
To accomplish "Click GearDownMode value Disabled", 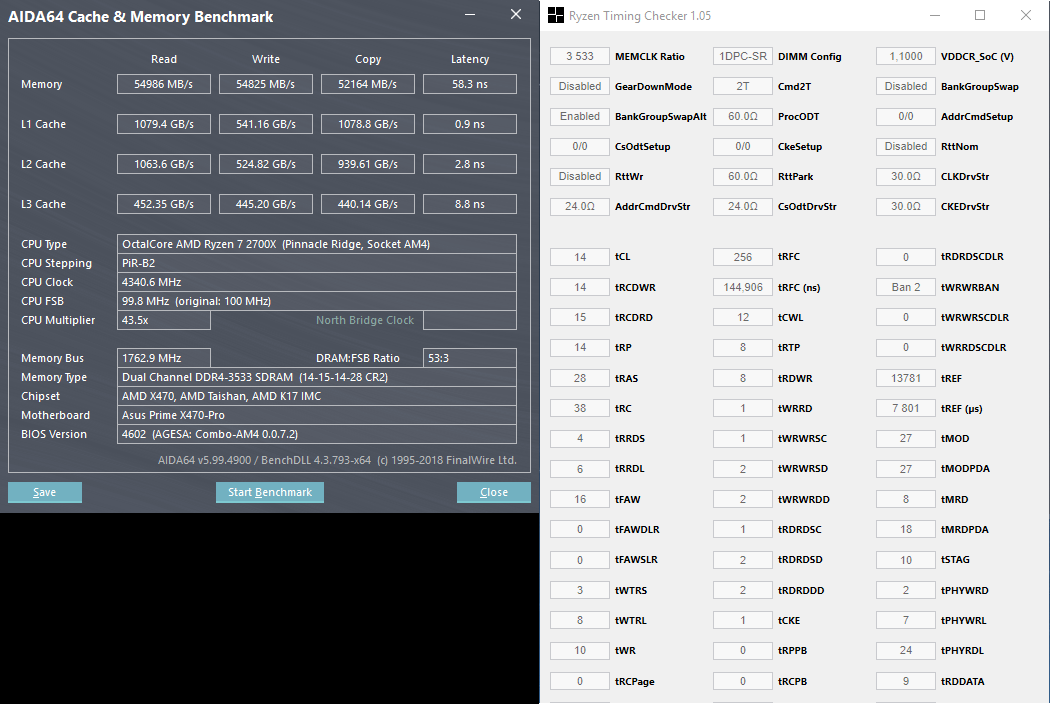I will click(580, 86).
